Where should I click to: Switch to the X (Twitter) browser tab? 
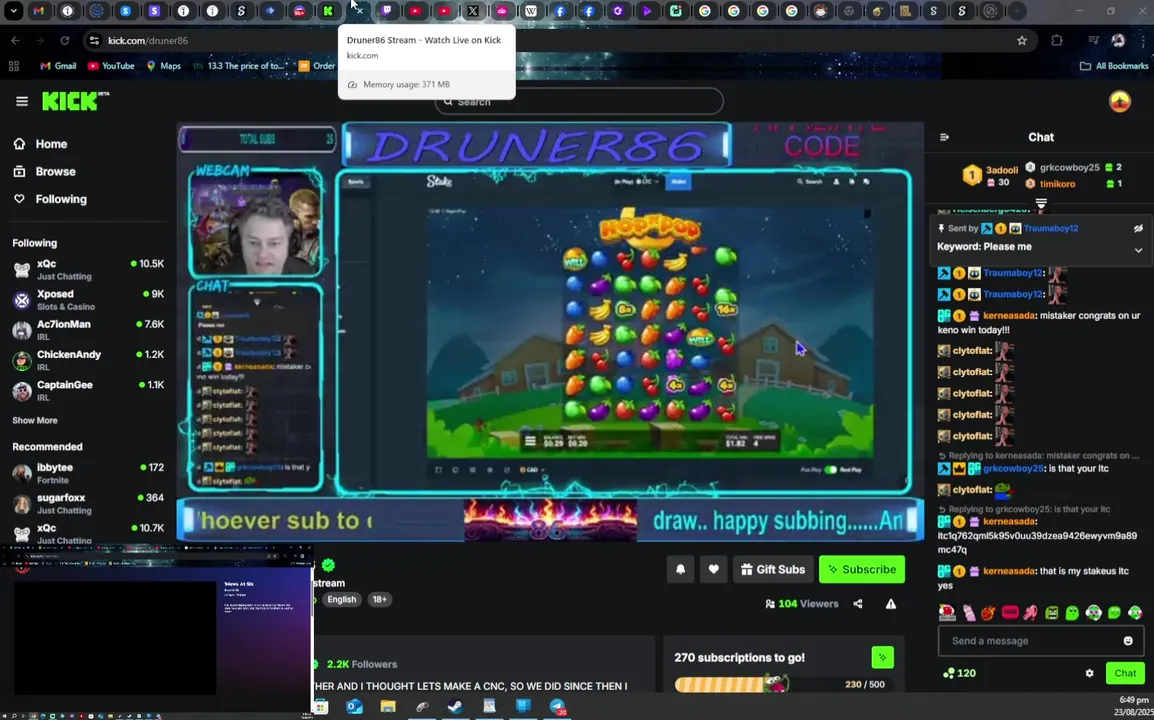pos(472,11)
